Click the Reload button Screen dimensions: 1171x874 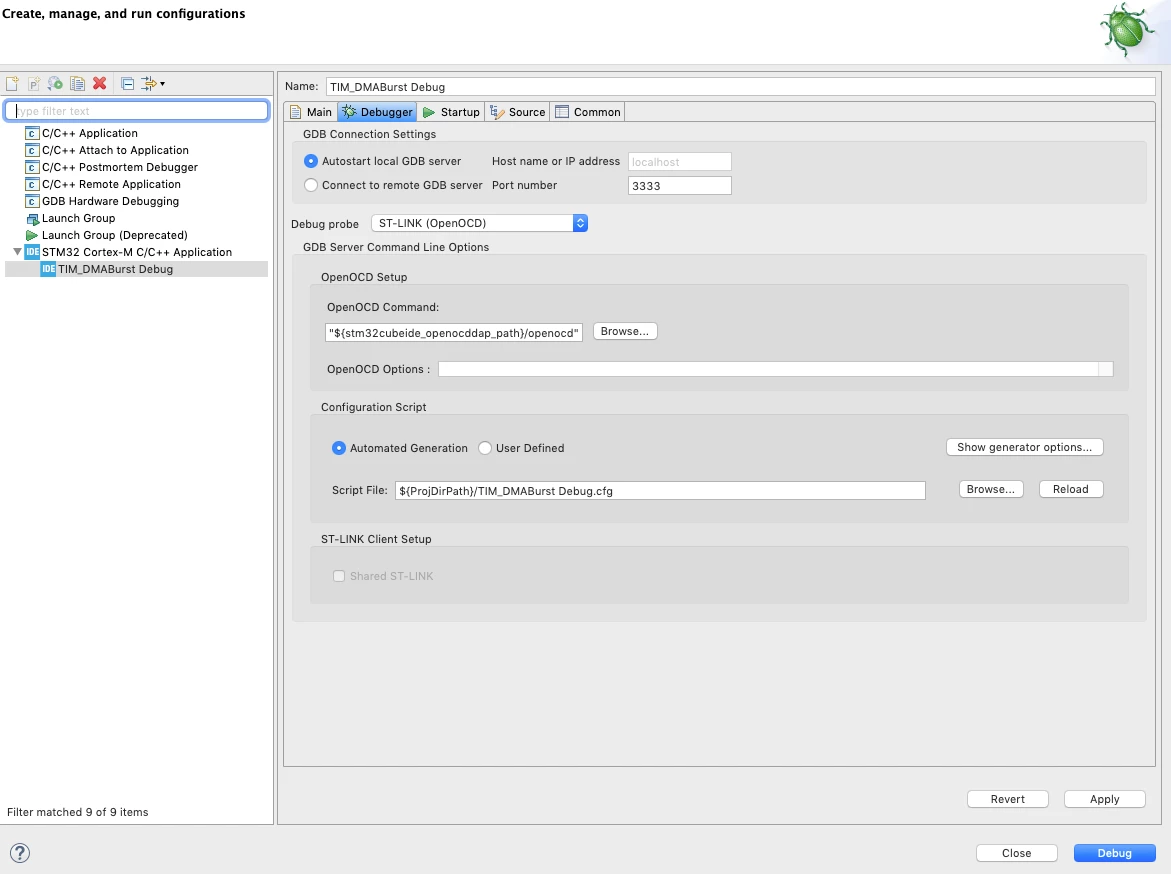pos(1071,489)
